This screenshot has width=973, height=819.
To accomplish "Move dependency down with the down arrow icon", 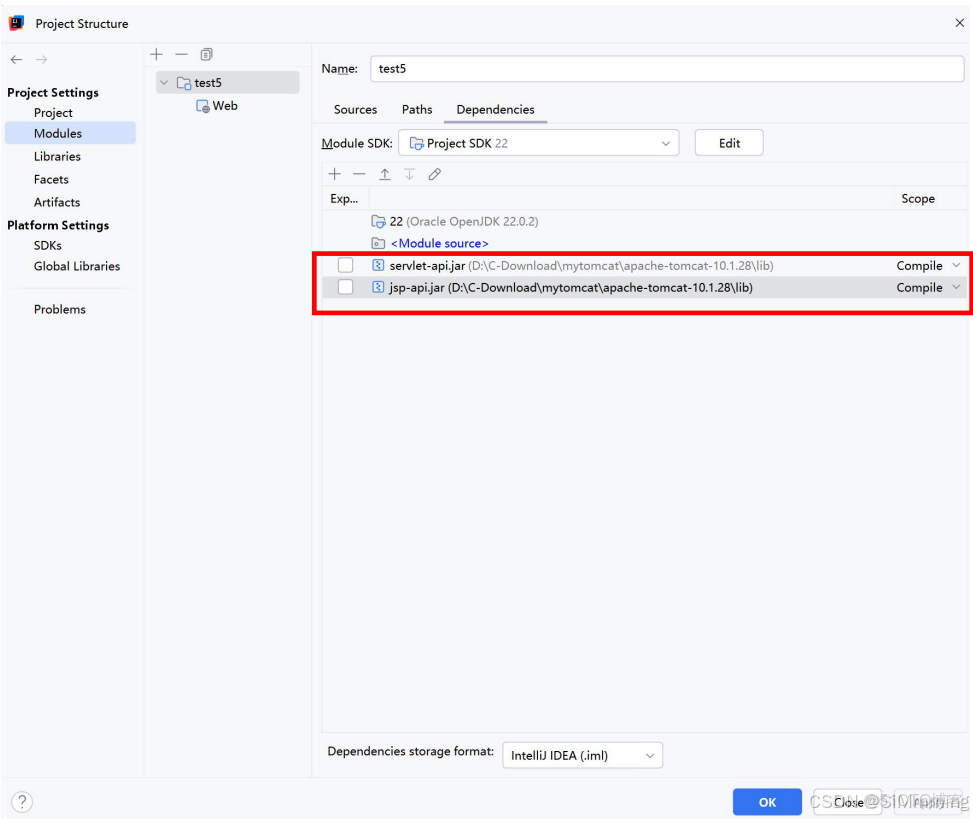I will [x=409, y=174].
